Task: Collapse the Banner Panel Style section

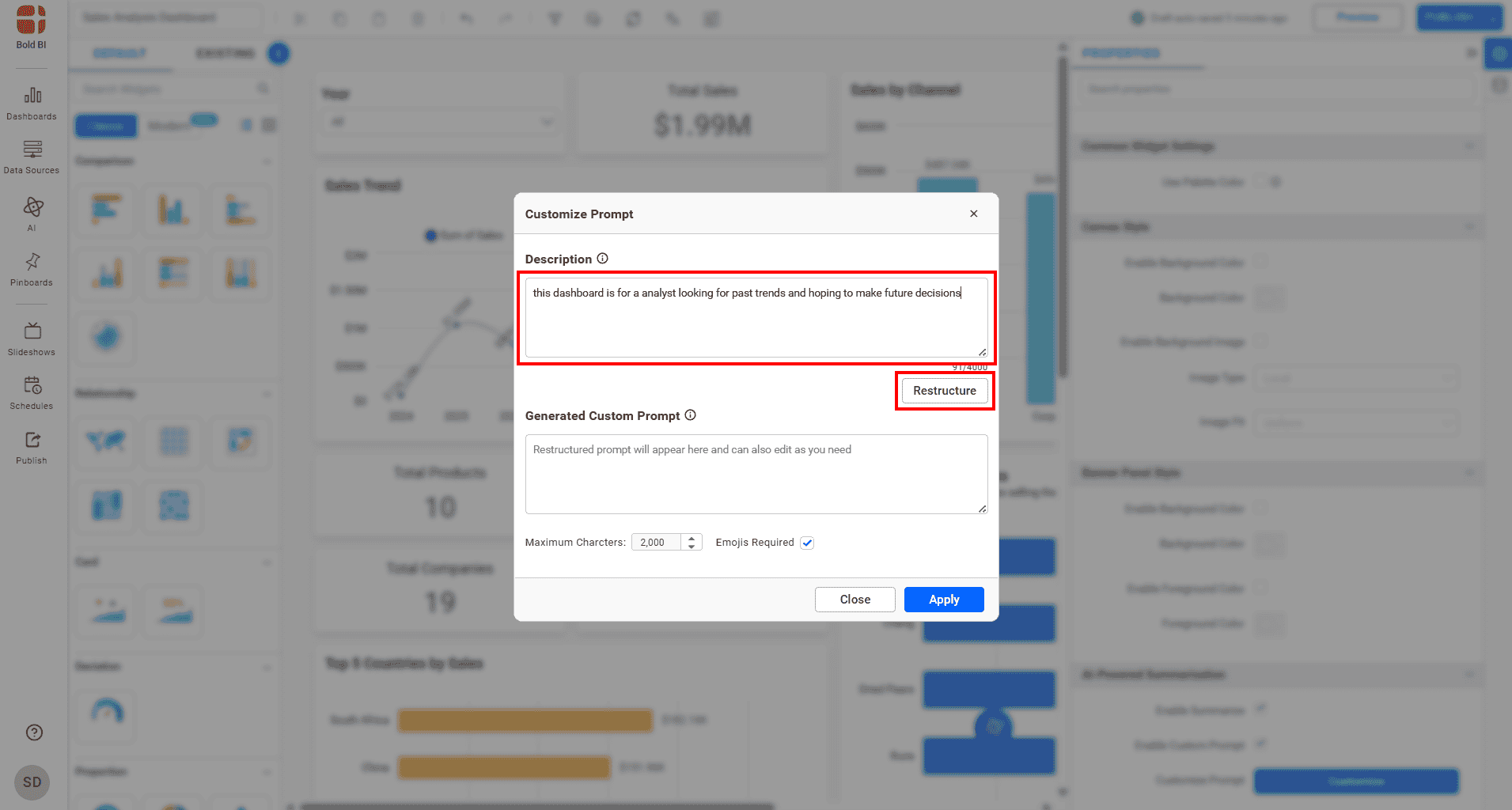Action: click(1469, 472)
